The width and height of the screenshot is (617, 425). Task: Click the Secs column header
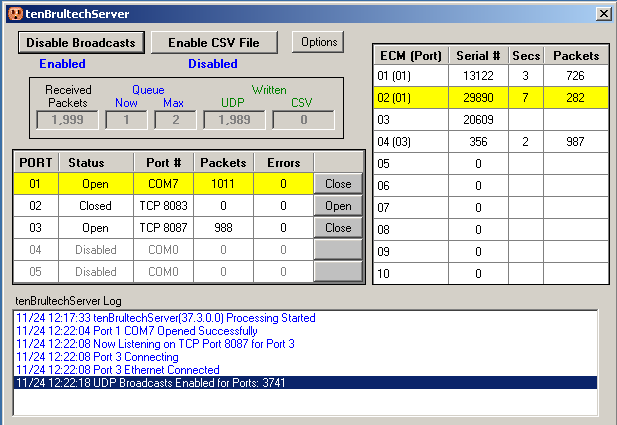[526, 55]
